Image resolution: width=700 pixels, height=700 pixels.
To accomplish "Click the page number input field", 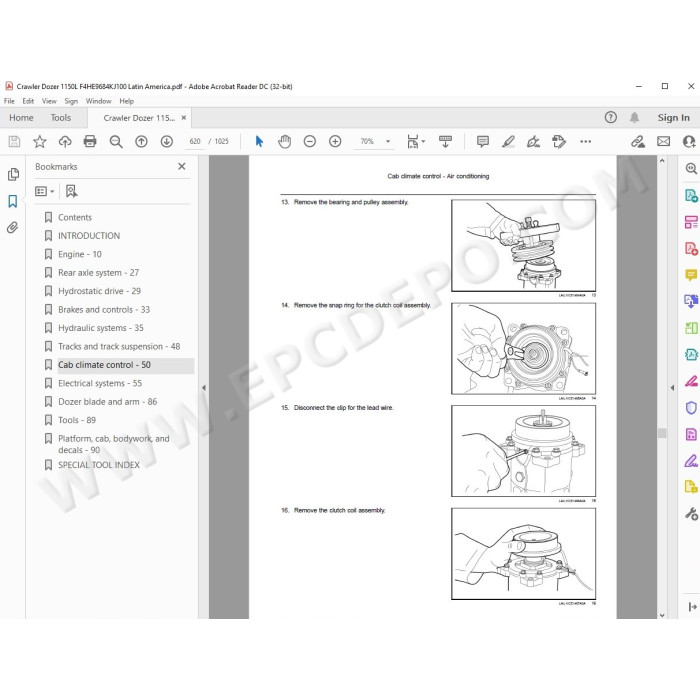I will 195,142.
